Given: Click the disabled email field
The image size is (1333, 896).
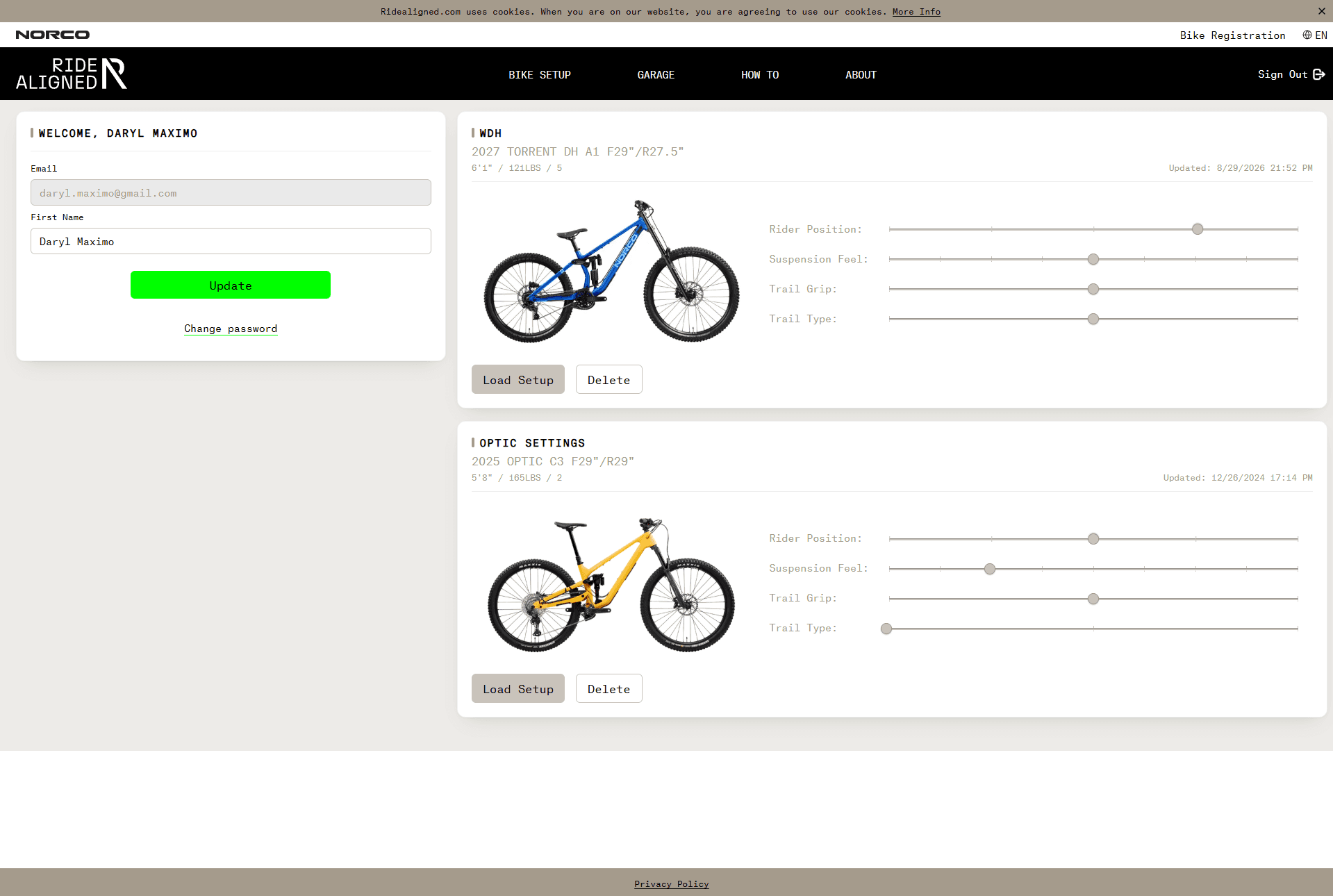Looking at the screenshot, I should 231,192.
